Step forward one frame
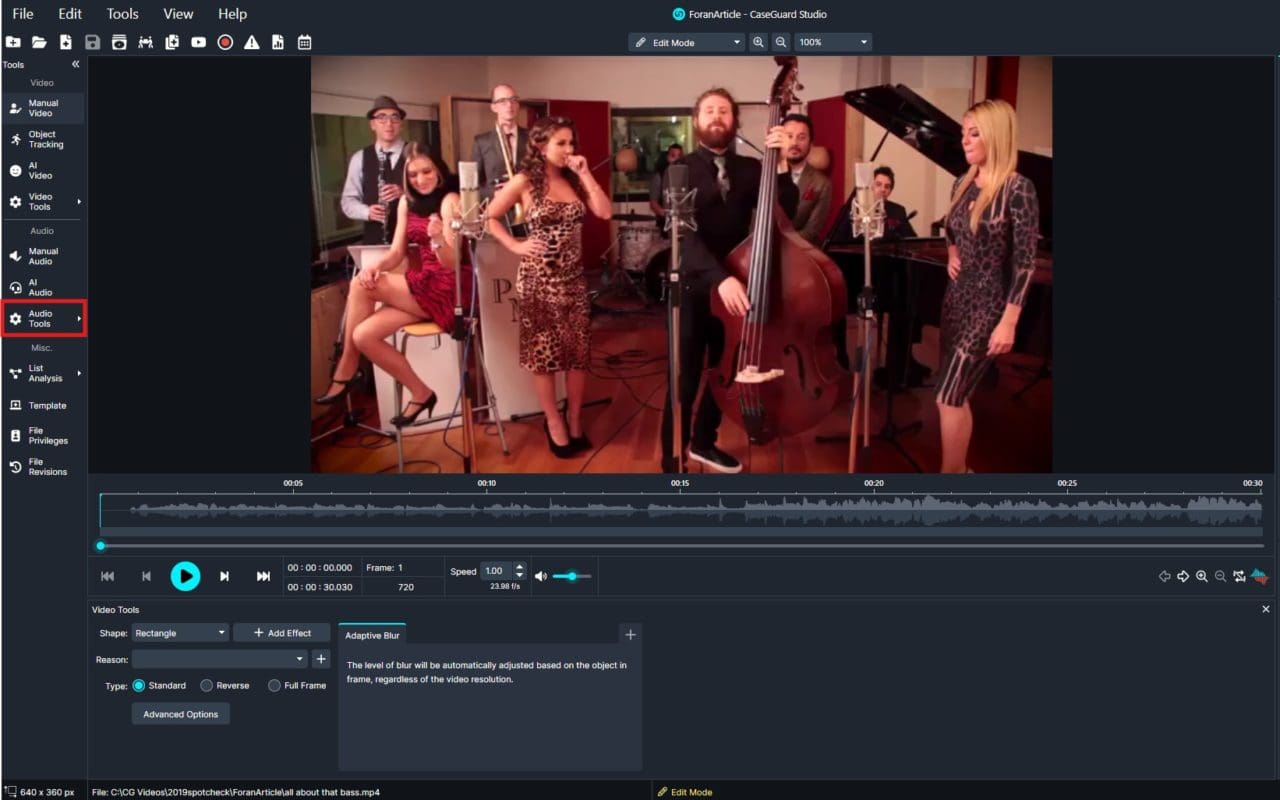Viewport: 1280px width, 800px height. coord(224,576)
